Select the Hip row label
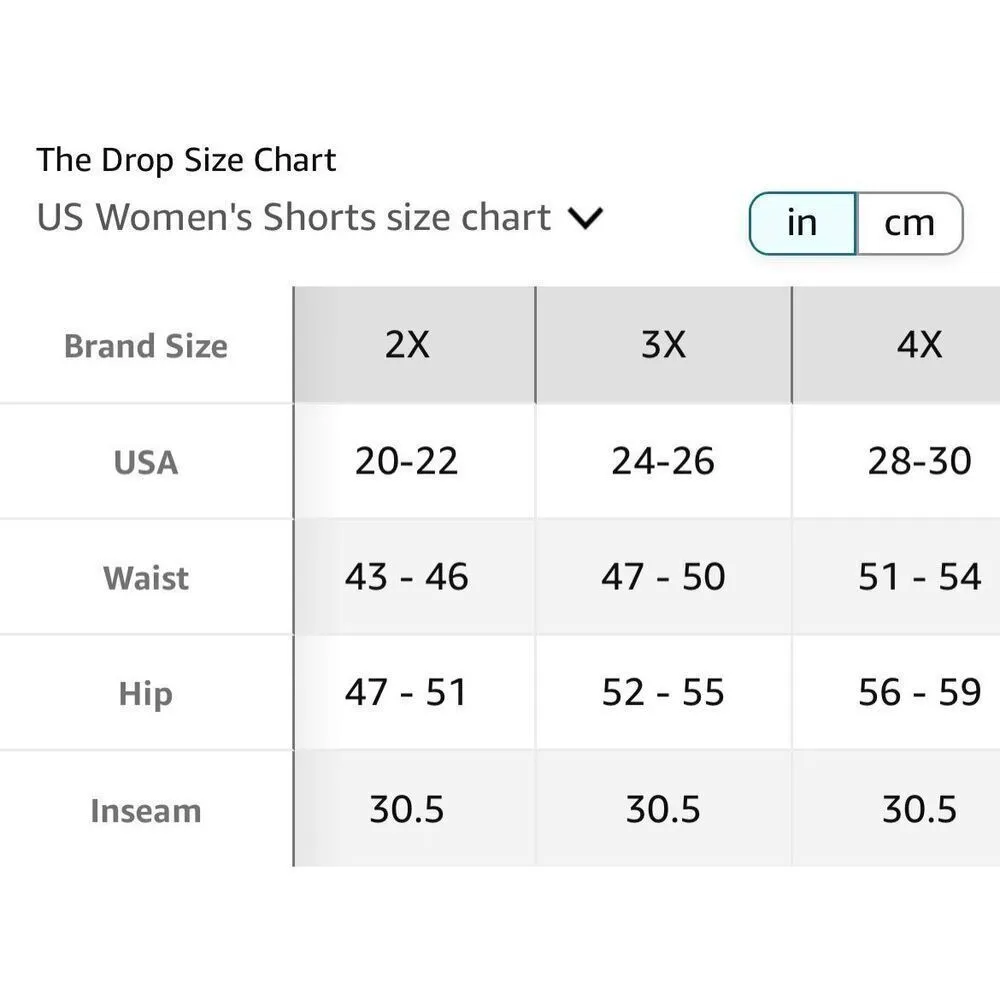This screenshot has height=1000, width=1000. point(145,693)
